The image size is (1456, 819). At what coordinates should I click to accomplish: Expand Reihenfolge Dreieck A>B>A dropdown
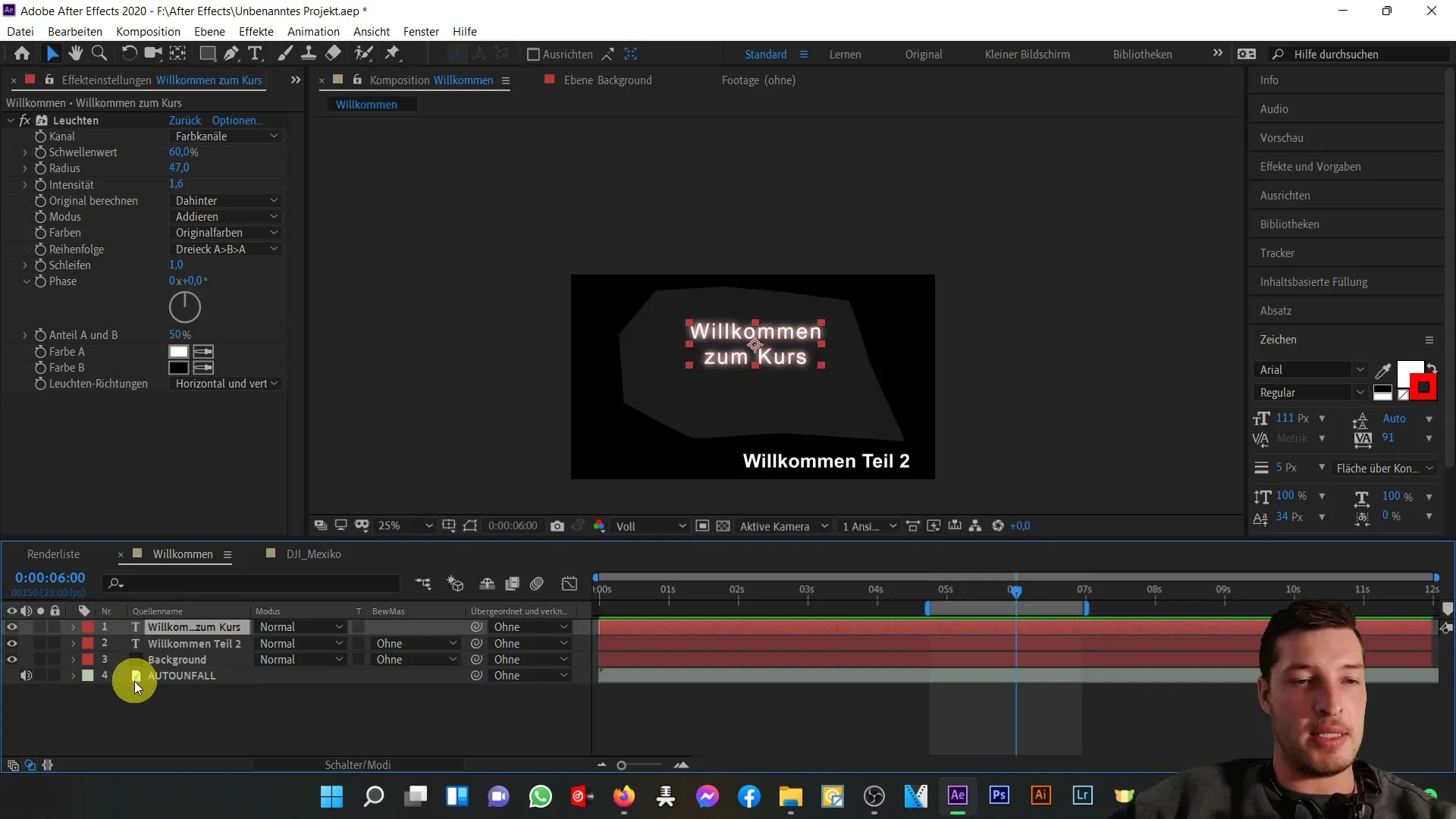point(225,249)
